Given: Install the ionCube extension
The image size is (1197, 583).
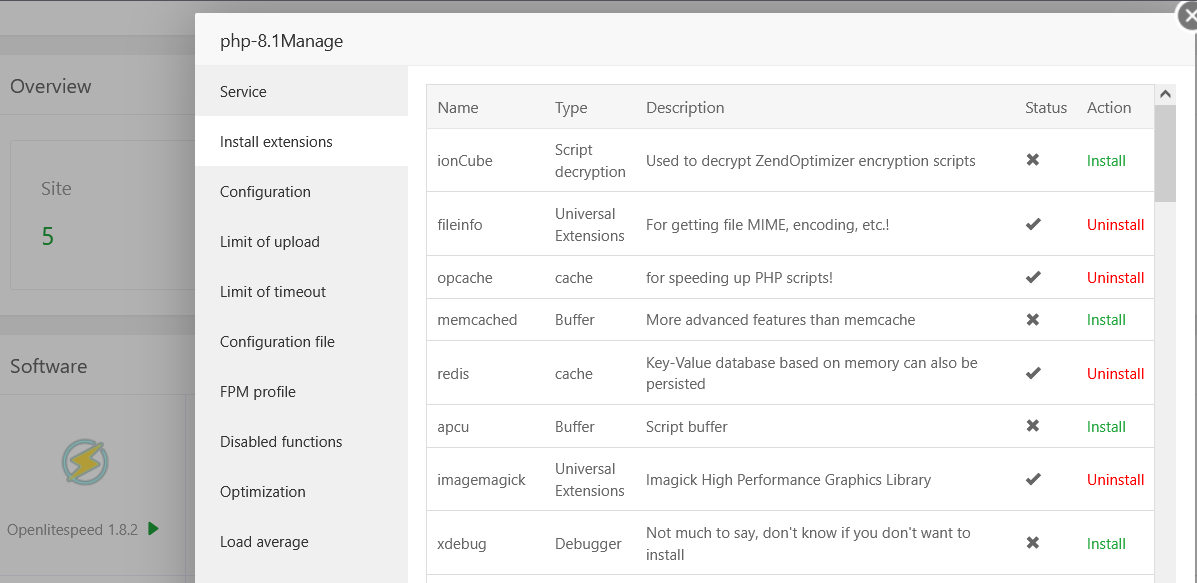Looking at the screenshot, I should [1106, 160].
